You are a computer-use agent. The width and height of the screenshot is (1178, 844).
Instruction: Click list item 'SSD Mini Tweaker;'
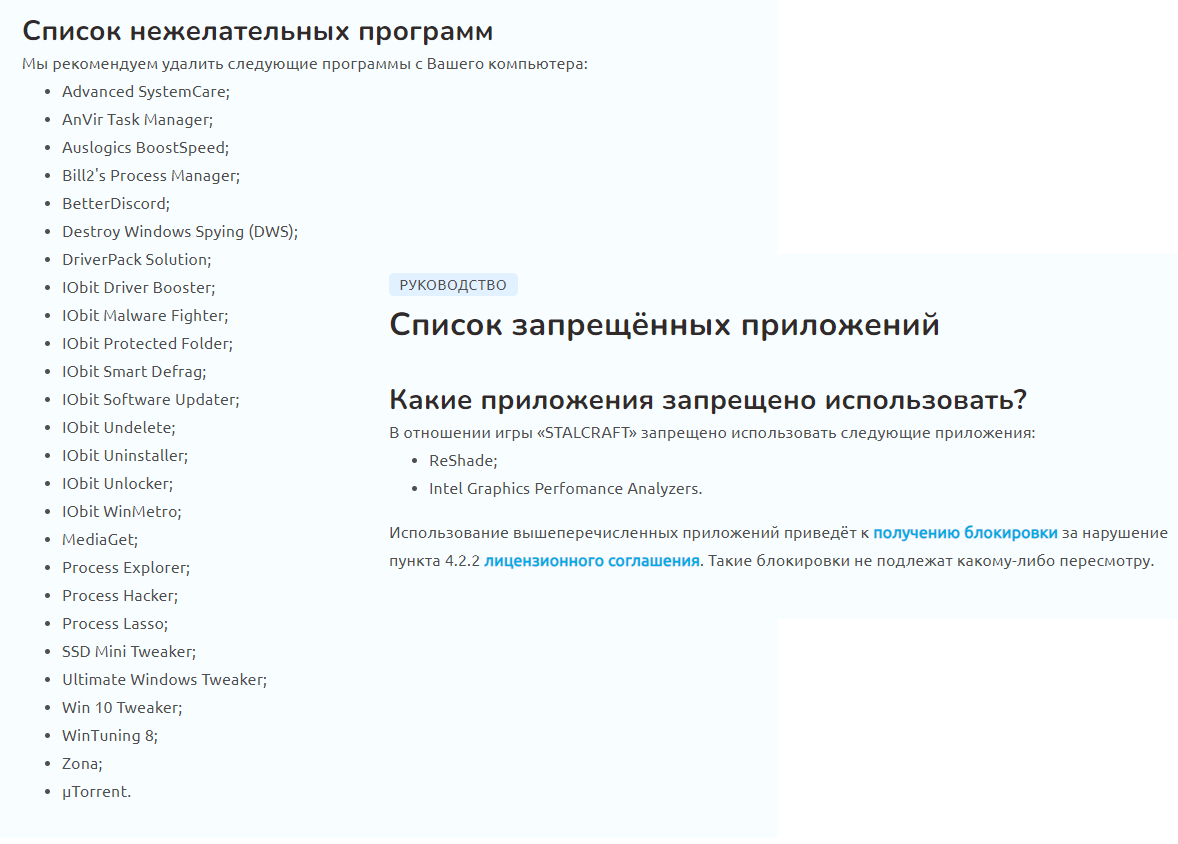(128, 652)
